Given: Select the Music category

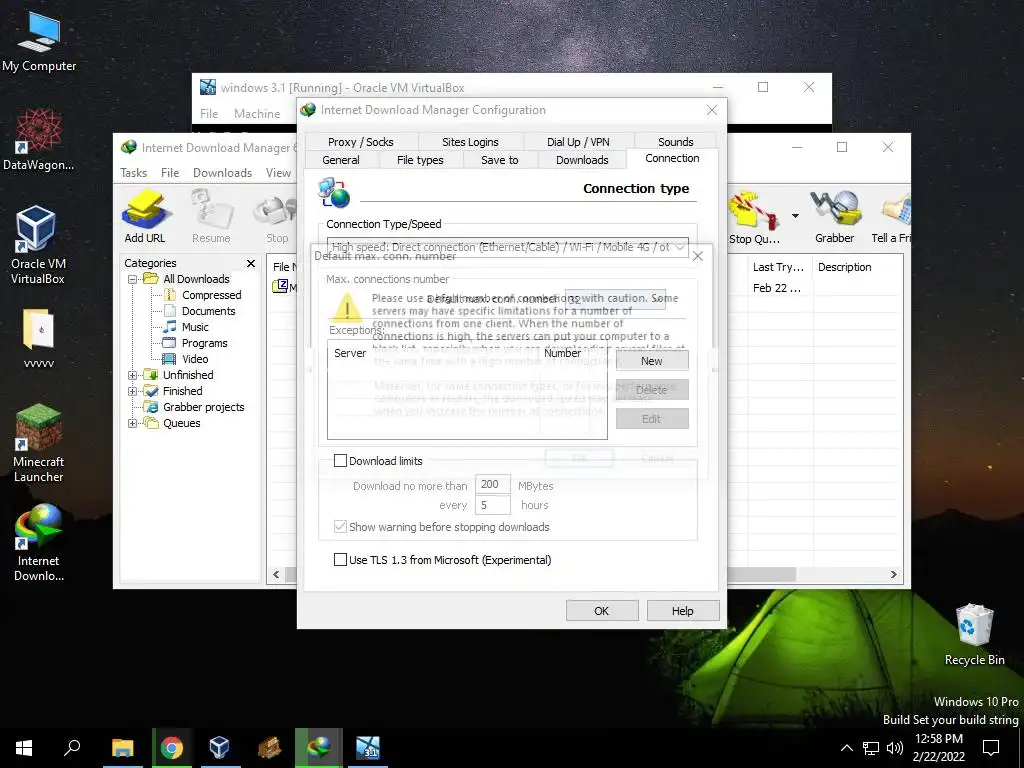Looking at the screenshot, I should coord(186,327).
